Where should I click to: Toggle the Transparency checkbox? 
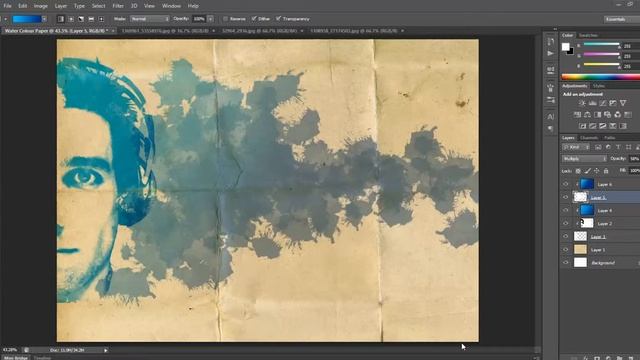click(278, 19)
